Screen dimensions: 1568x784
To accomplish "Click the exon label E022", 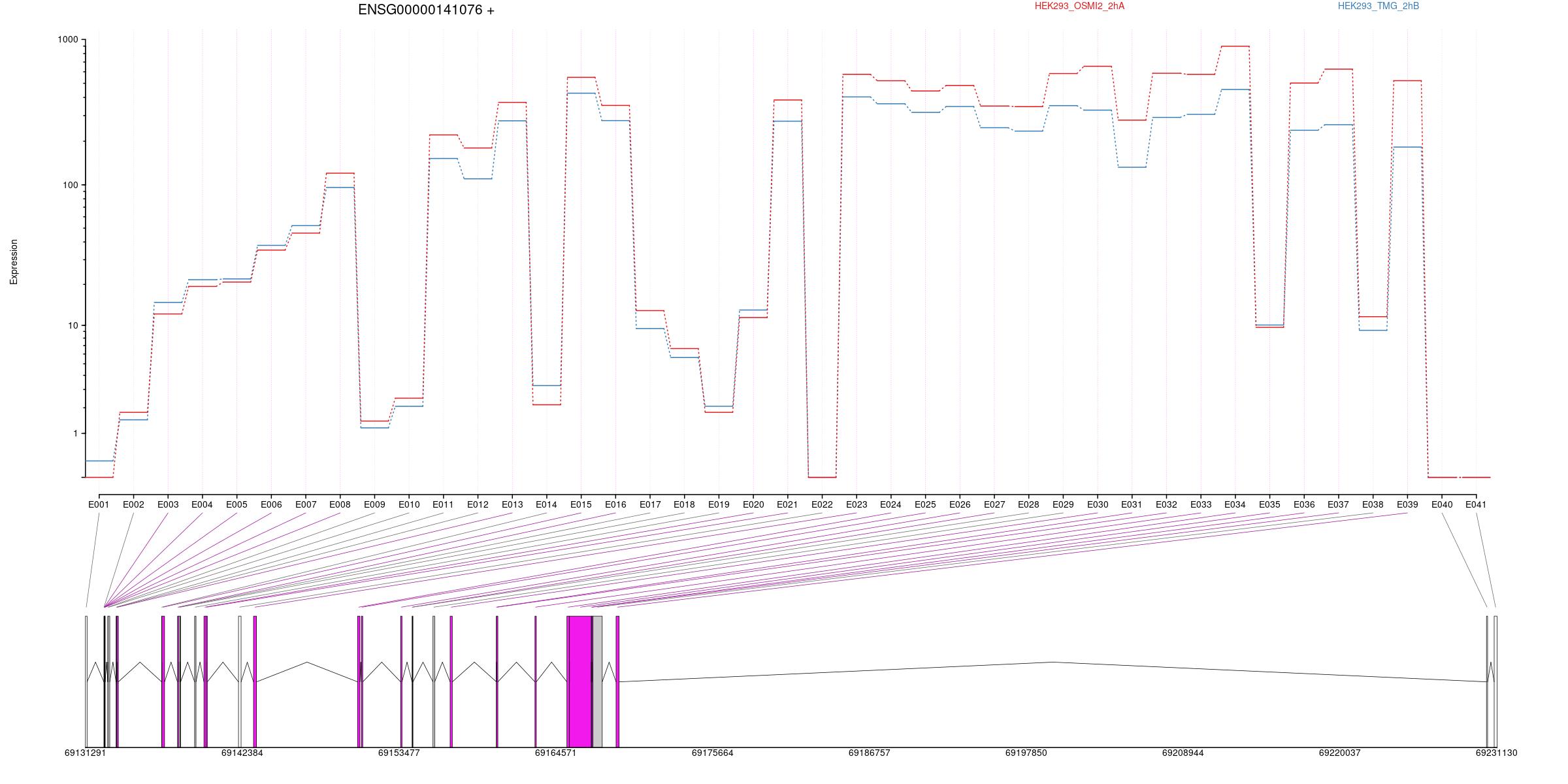I will pyautogui.click(x=822, y=504).
